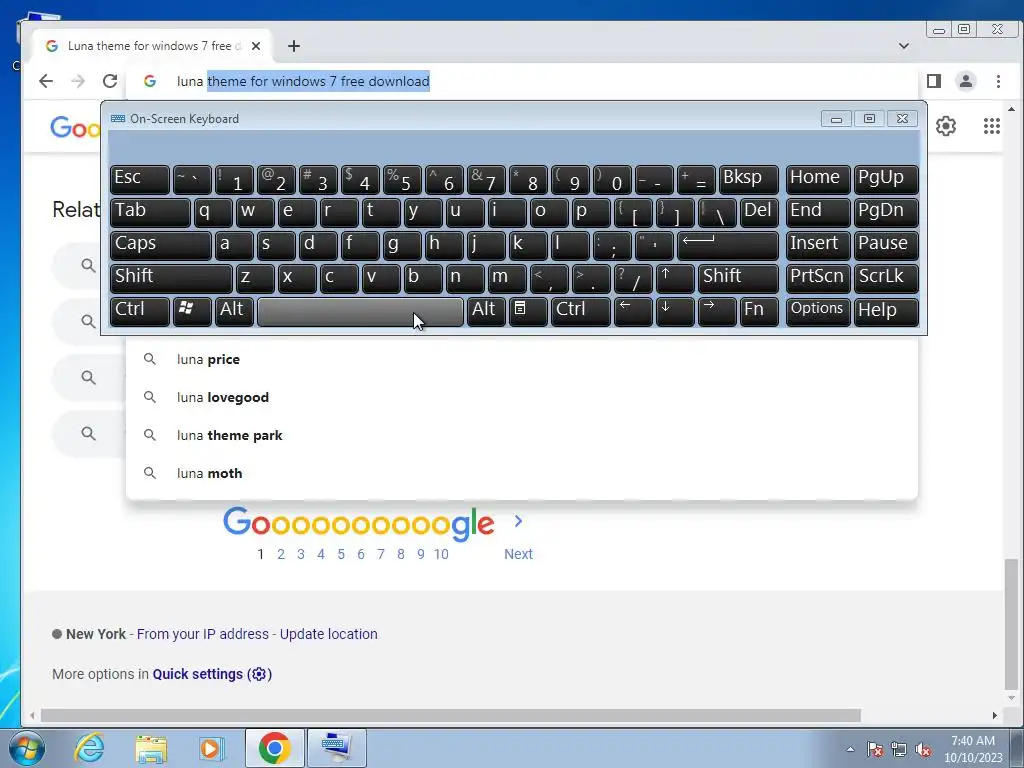This screenshot has width=1024, height=768.
Task: Toggle Caps lock on On-Screen Keyboard
Action: pyautogui.click(x=161, y=245)
